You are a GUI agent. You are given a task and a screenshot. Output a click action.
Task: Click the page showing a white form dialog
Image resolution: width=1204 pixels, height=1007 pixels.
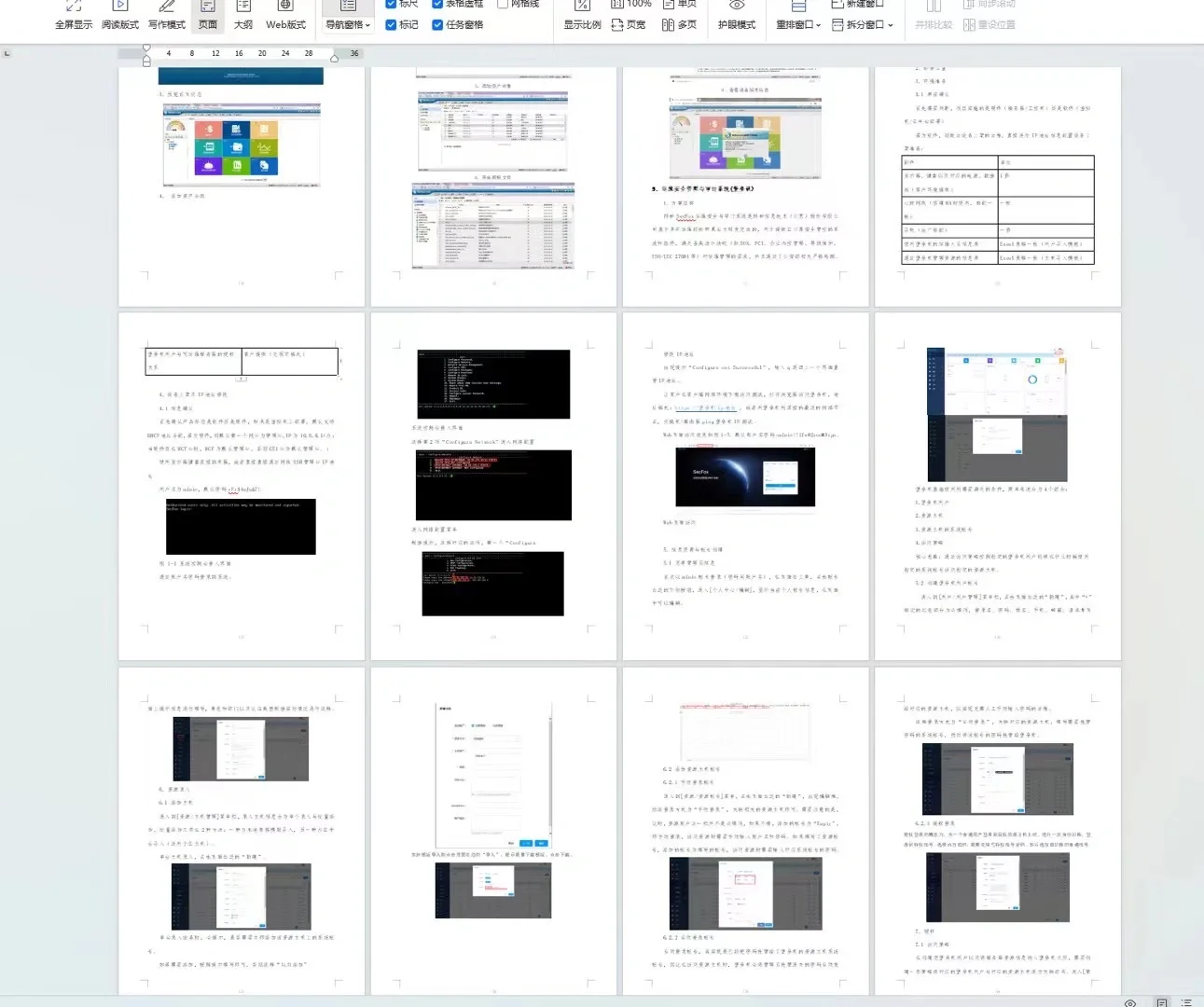493,832
